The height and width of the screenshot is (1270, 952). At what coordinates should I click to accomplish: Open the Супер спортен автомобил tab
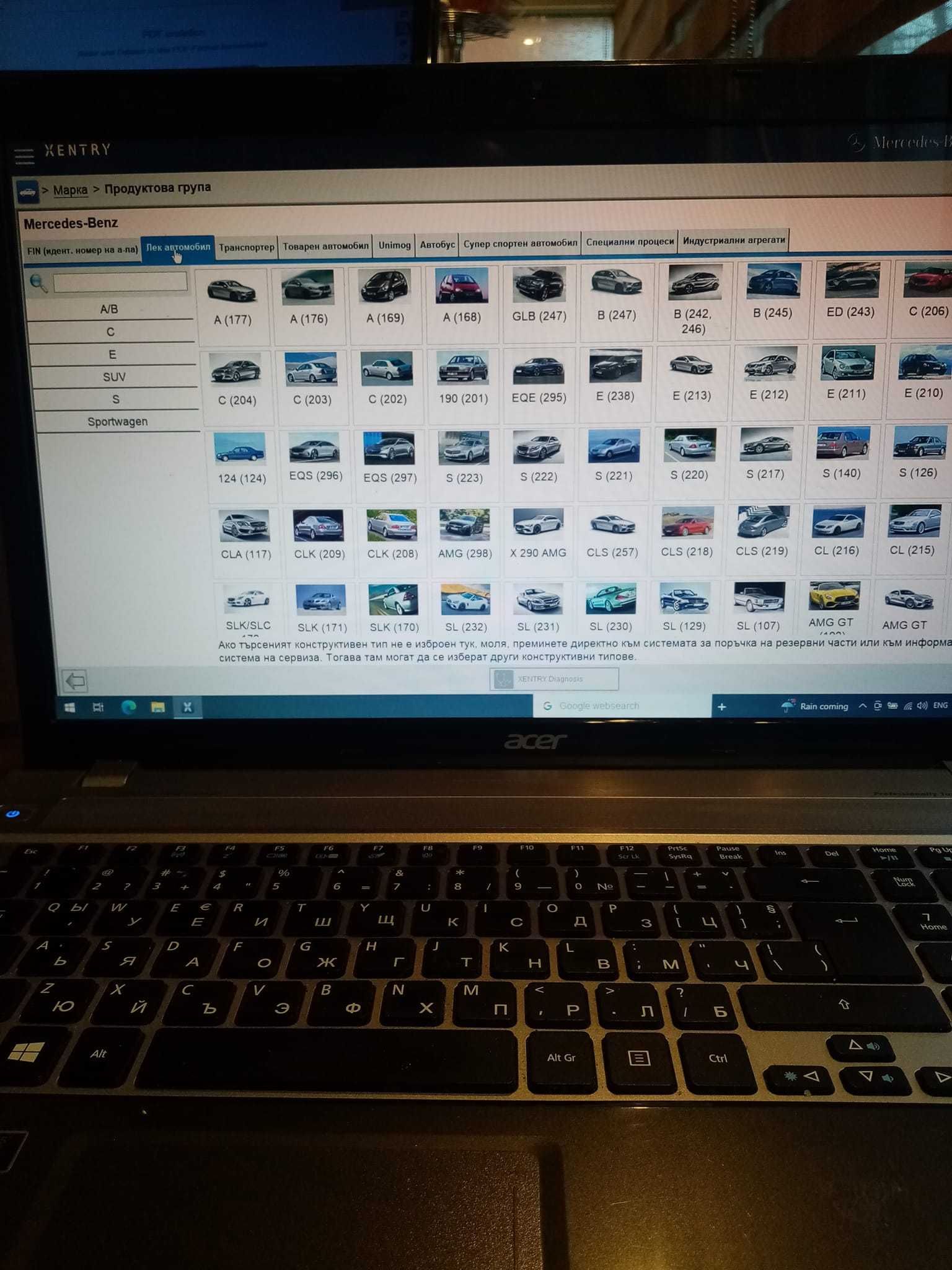click(x=520, y=243)
